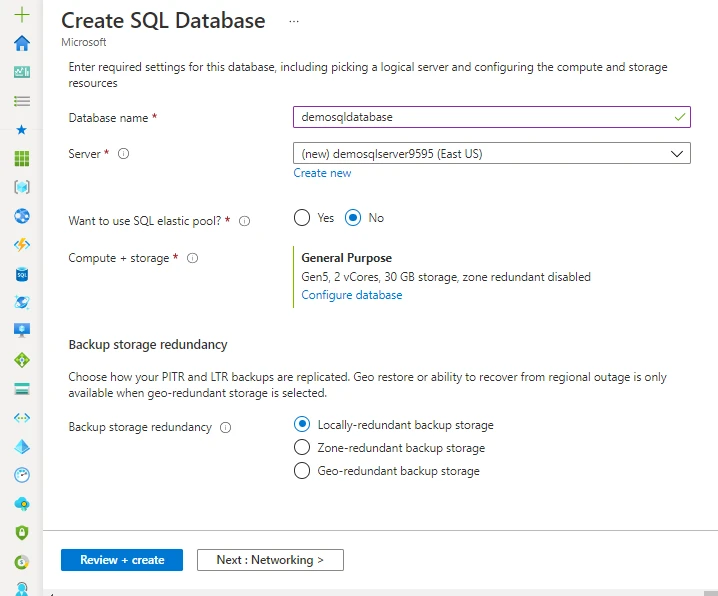Open Resource groups cube icon

coord(22,187)
